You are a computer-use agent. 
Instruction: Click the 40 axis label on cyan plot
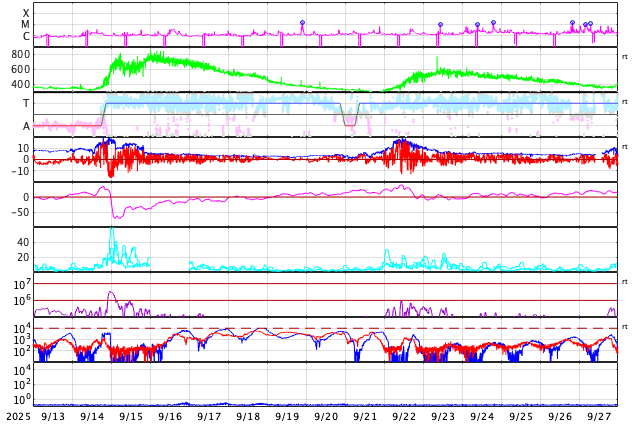(23, 242)
